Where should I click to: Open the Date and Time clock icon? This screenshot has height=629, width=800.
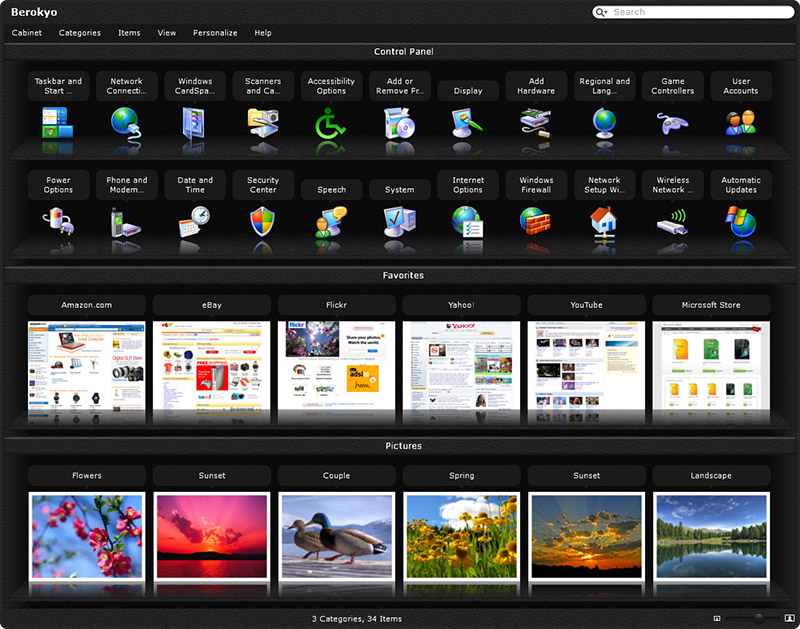tap(194, 221)
